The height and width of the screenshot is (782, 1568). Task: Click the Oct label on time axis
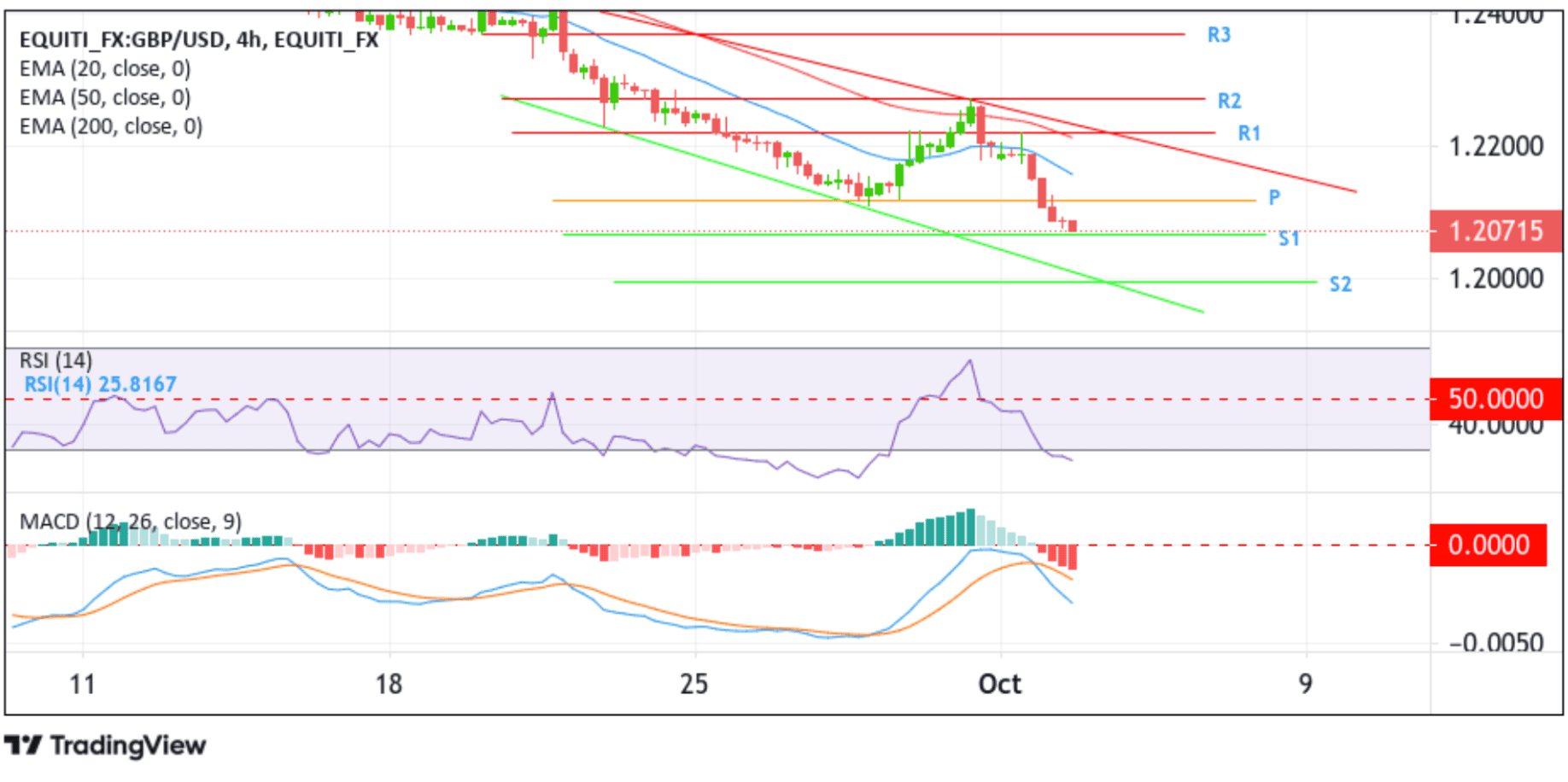(x=1000, y=685)
